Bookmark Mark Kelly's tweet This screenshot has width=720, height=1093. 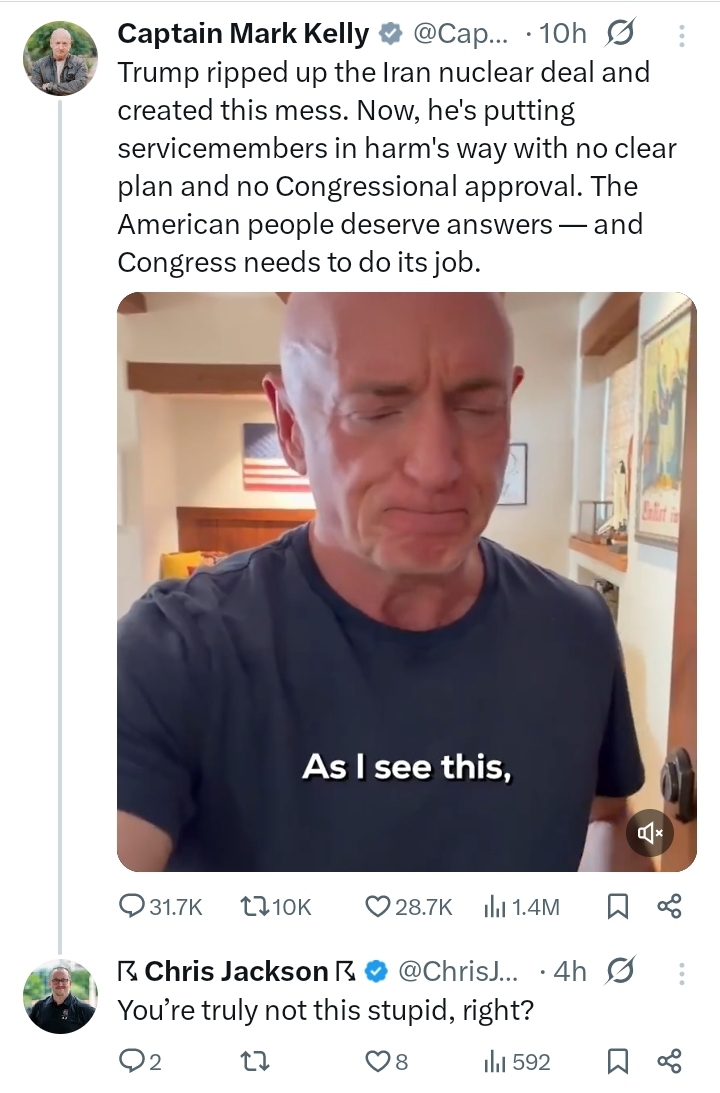618,906
